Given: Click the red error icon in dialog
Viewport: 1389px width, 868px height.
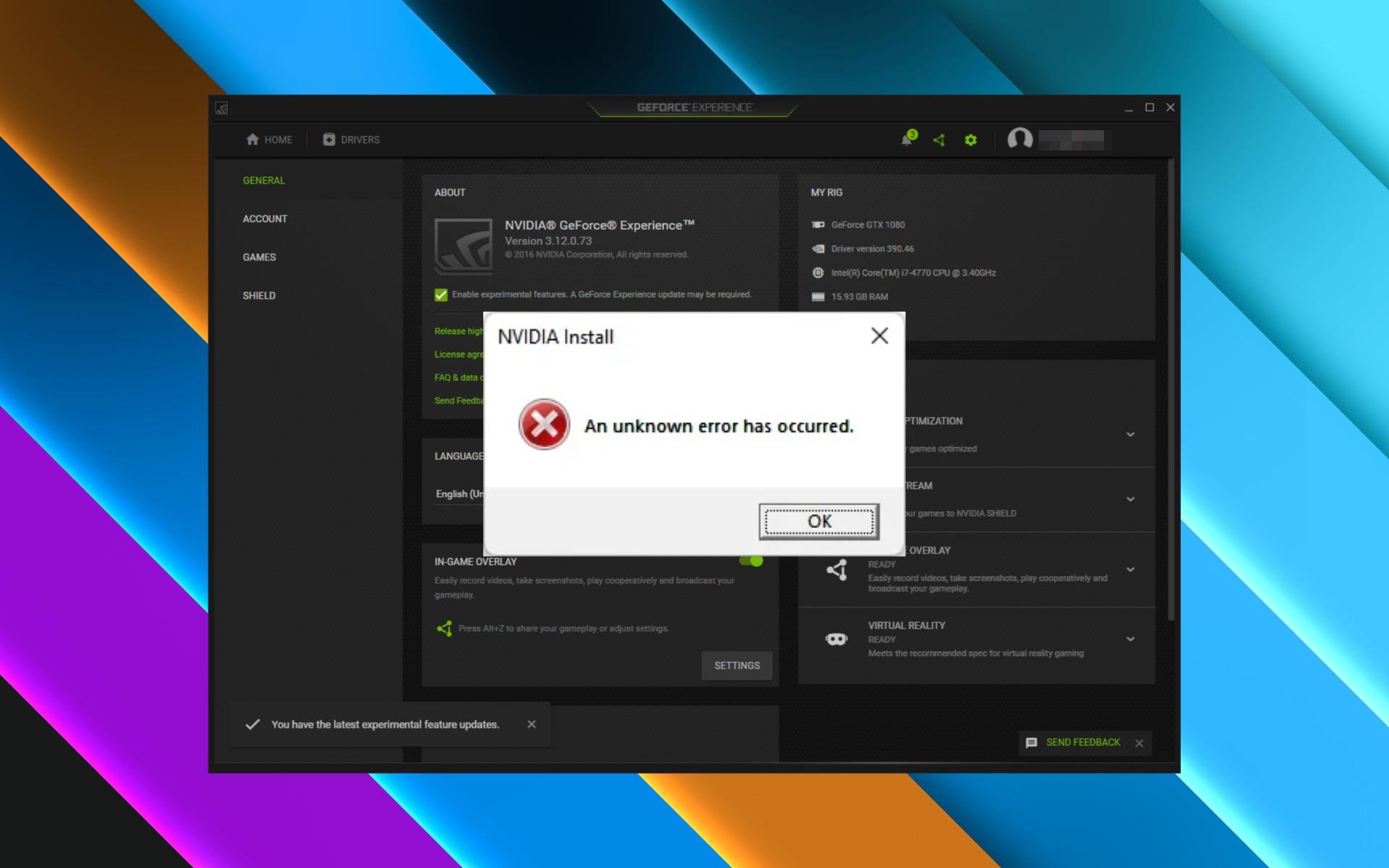Looking at the screenshot, I should click(544, 425).
